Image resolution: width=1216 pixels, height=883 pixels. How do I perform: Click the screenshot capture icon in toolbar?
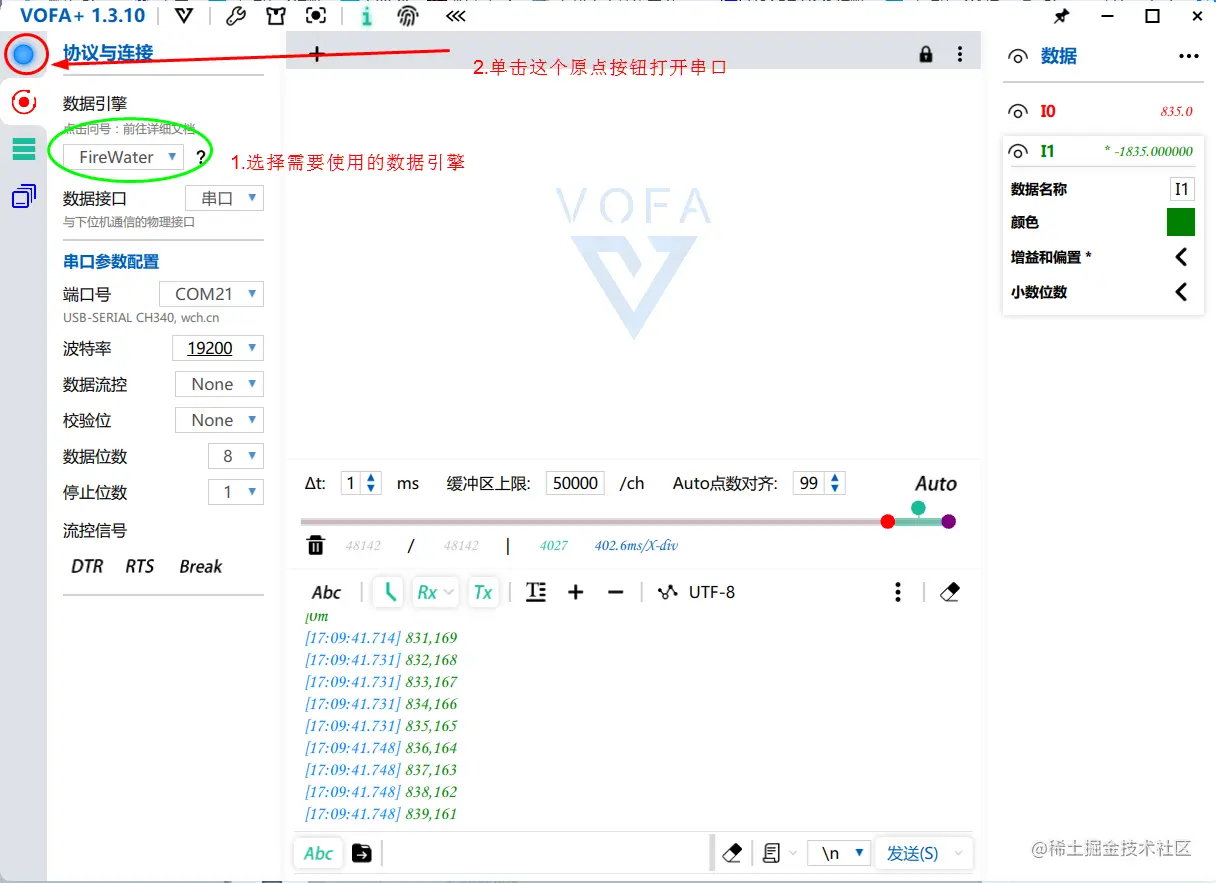316,16
